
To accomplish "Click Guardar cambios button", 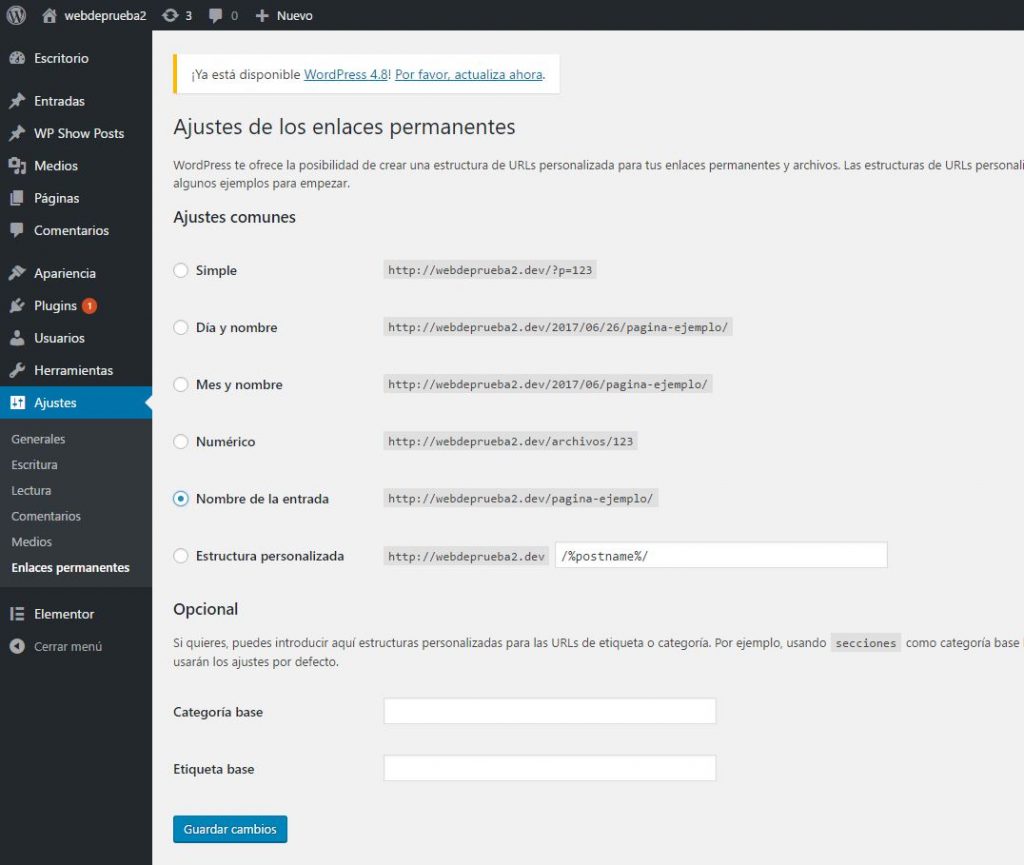I will [230, 829].
